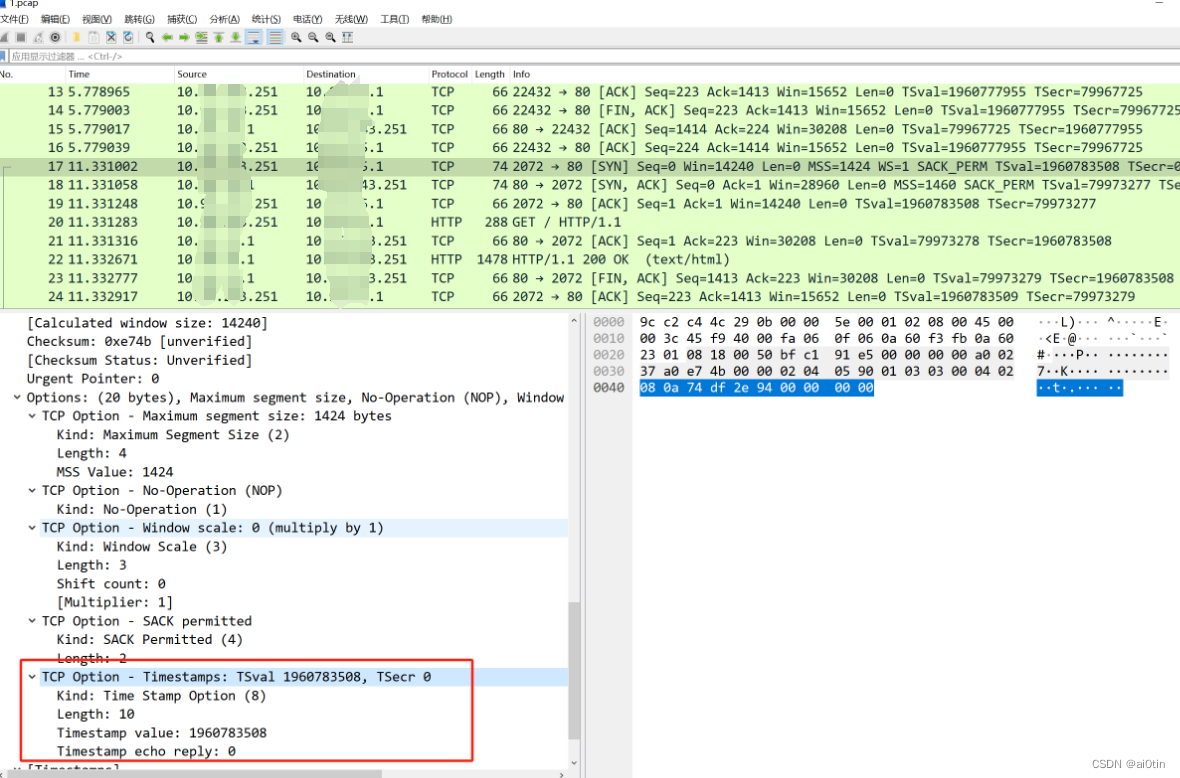The height and width of the screenshot is (778, 1180).
Task: Click the Go to Last Packet icon
Action: point(235,37)
